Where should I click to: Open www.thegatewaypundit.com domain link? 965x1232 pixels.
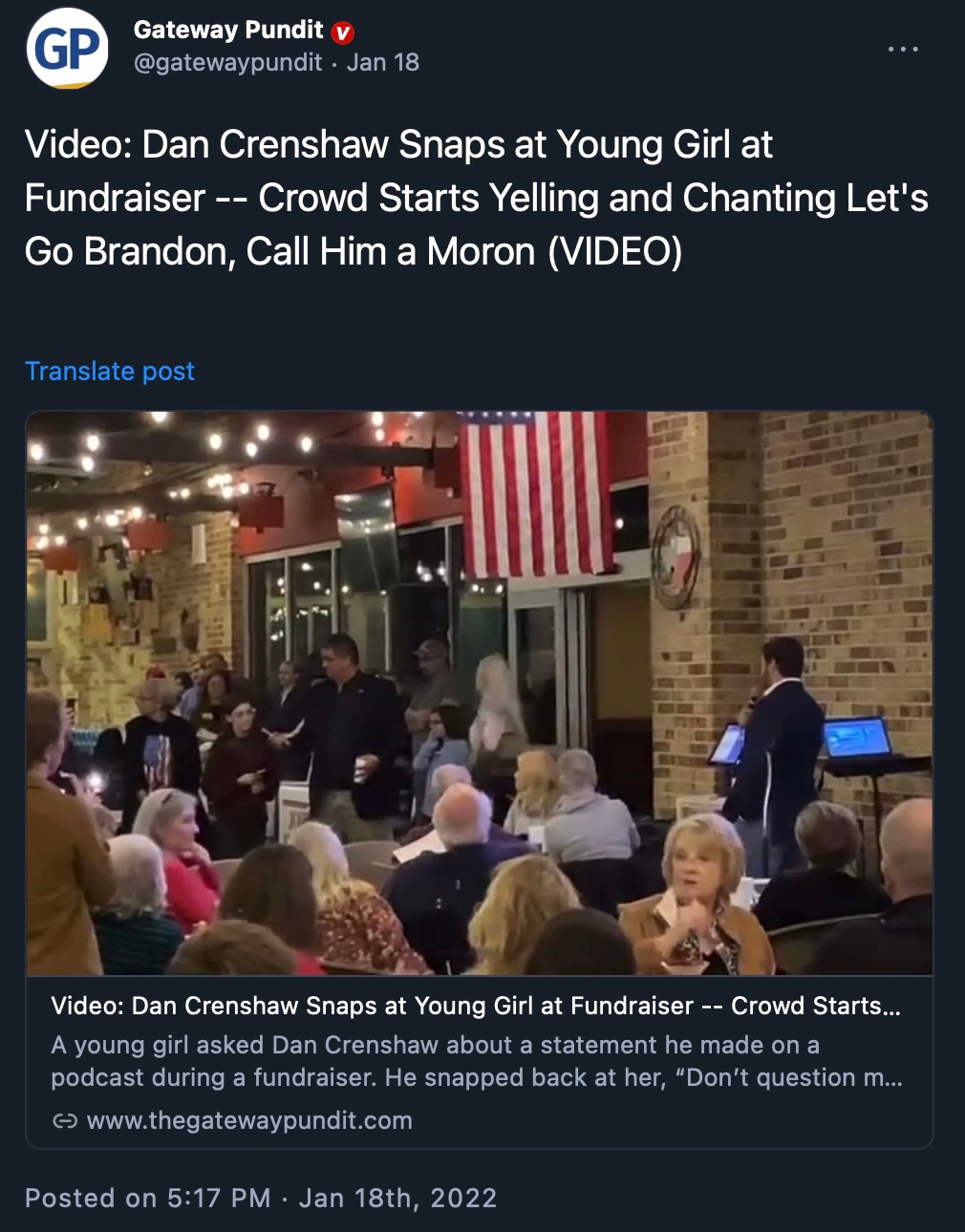pyautogui.click(x=249, y=1121)
